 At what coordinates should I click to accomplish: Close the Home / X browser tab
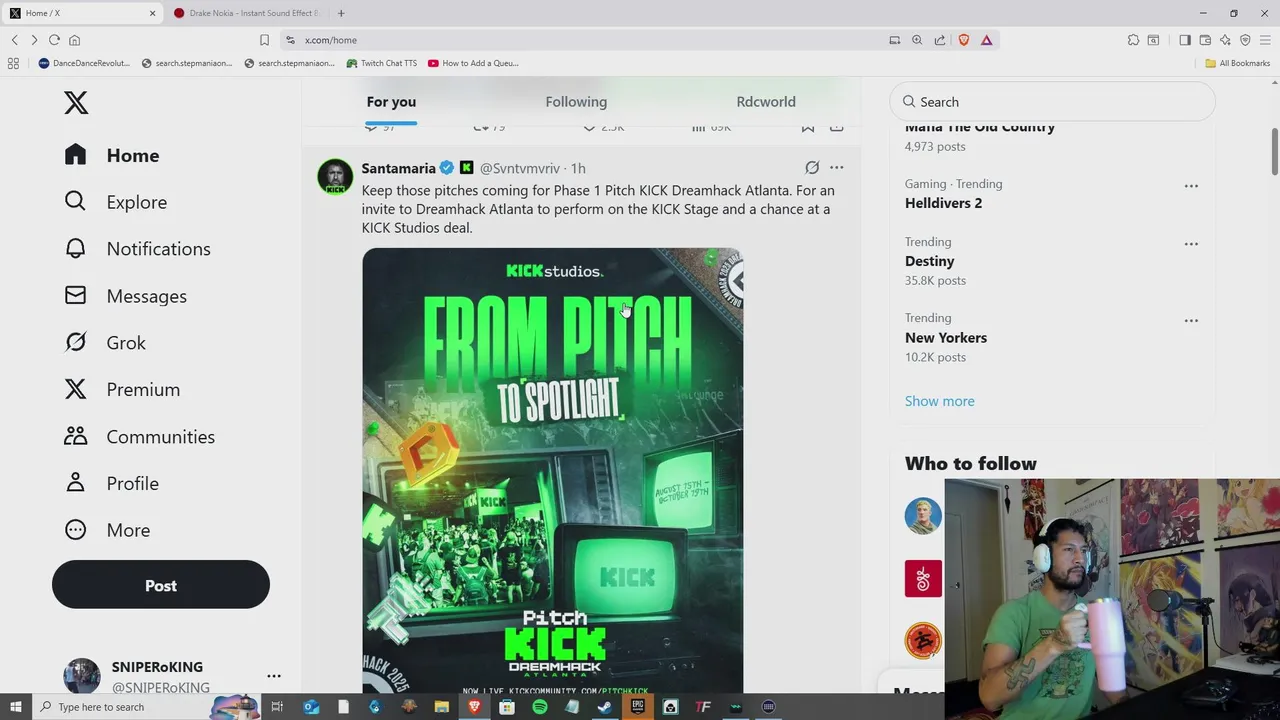(x=152, y=13)
